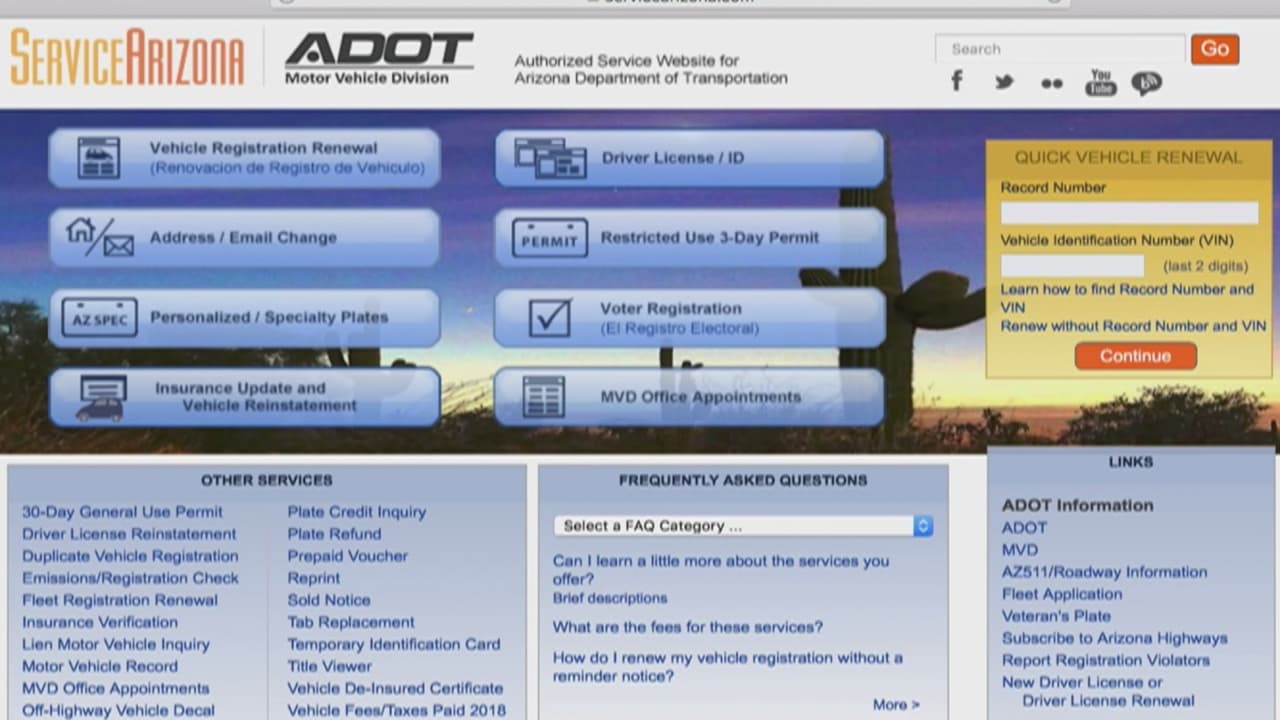Screen dimensions: 1280x720
Task: Click the Renew without Record Number and VIN link
Action: [x=1133, y=326]
